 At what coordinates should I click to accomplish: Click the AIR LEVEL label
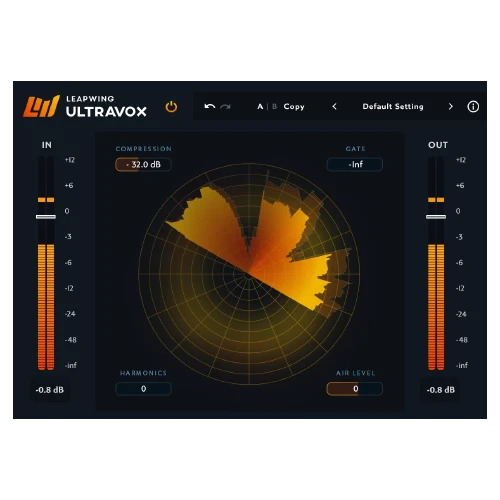coord(355,373)
